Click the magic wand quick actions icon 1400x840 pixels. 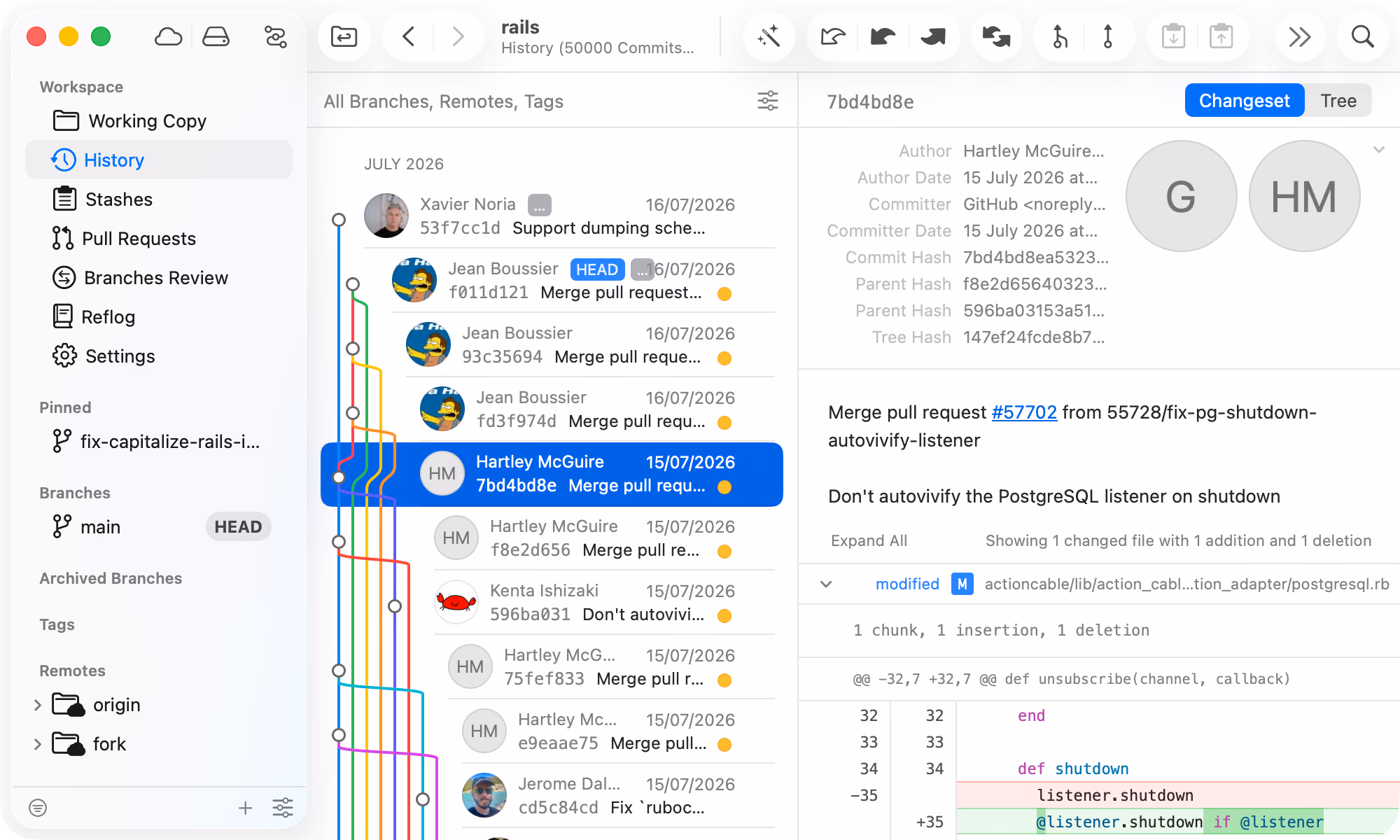click(x=769, y=36)
